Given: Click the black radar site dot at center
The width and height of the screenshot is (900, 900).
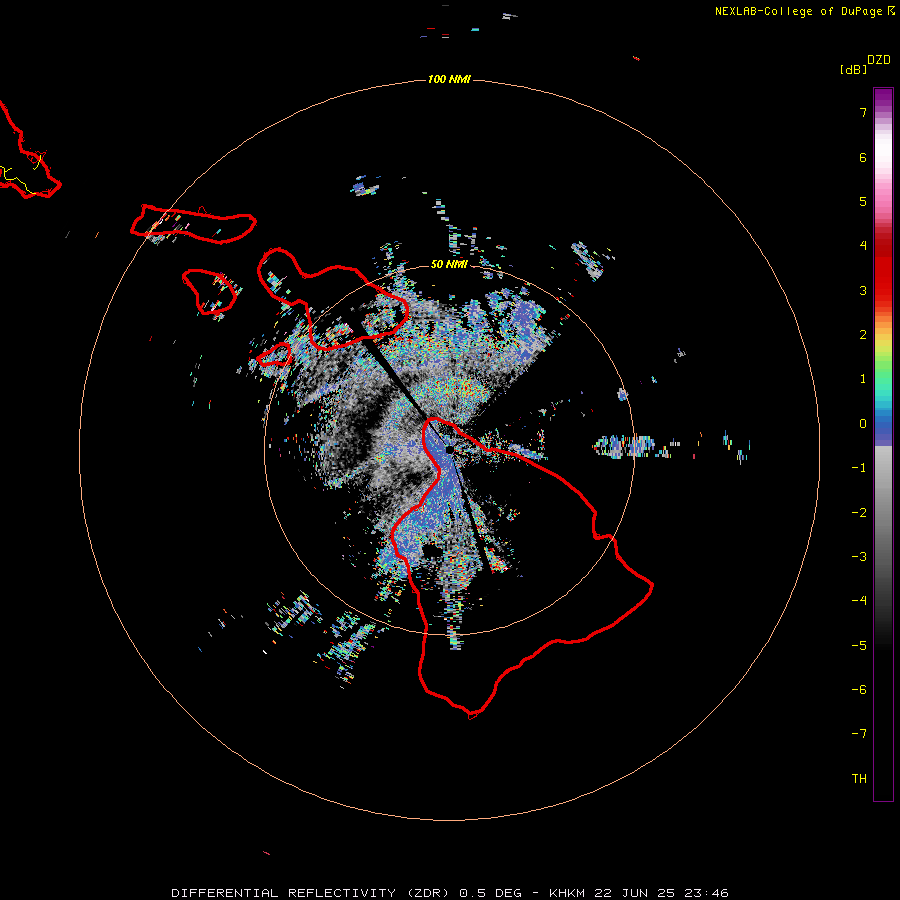Looking at the screenshot, I should (449, 450).
